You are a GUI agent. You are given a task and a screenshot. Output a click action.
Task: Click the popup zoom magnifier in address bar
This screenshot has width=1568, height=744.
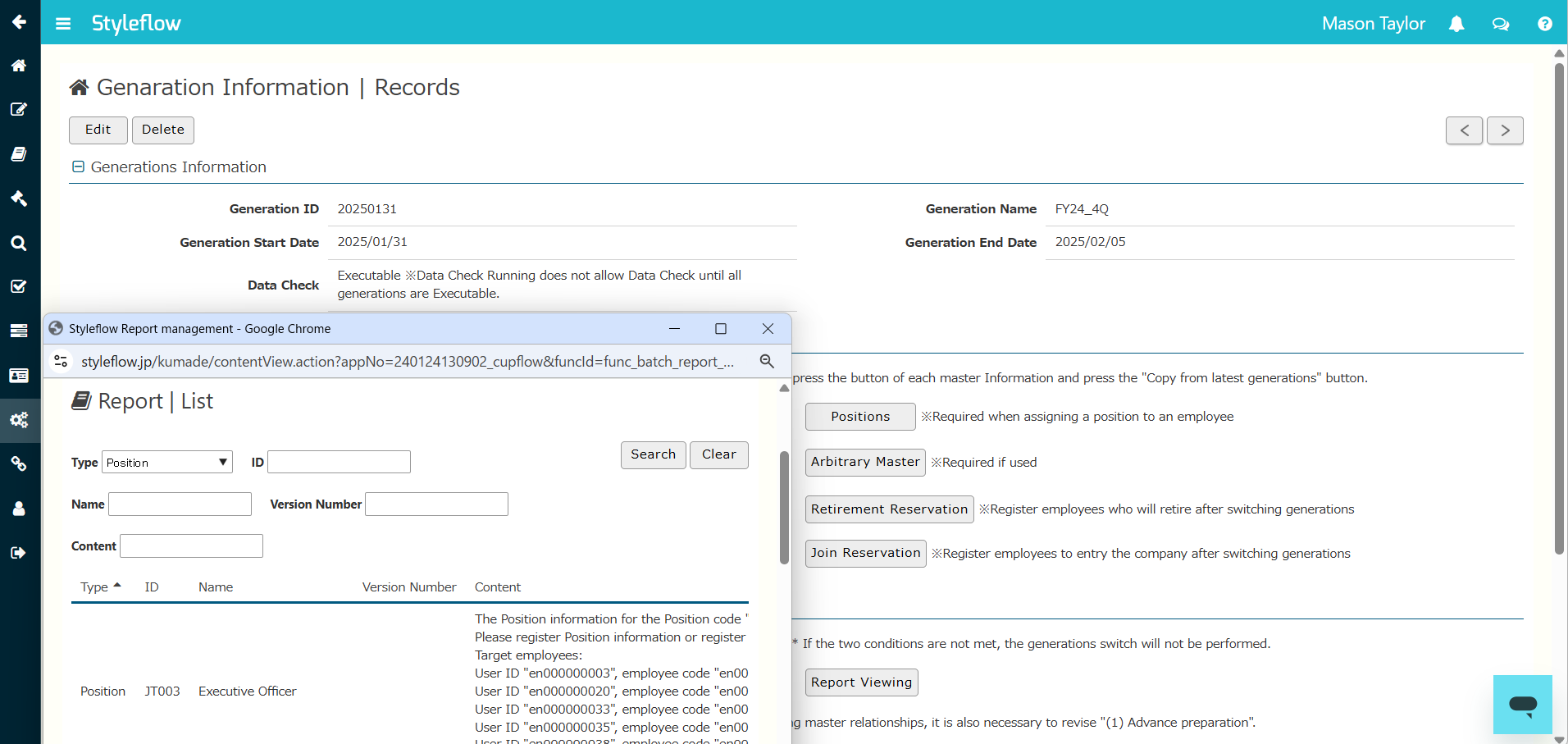coord(767,362)
